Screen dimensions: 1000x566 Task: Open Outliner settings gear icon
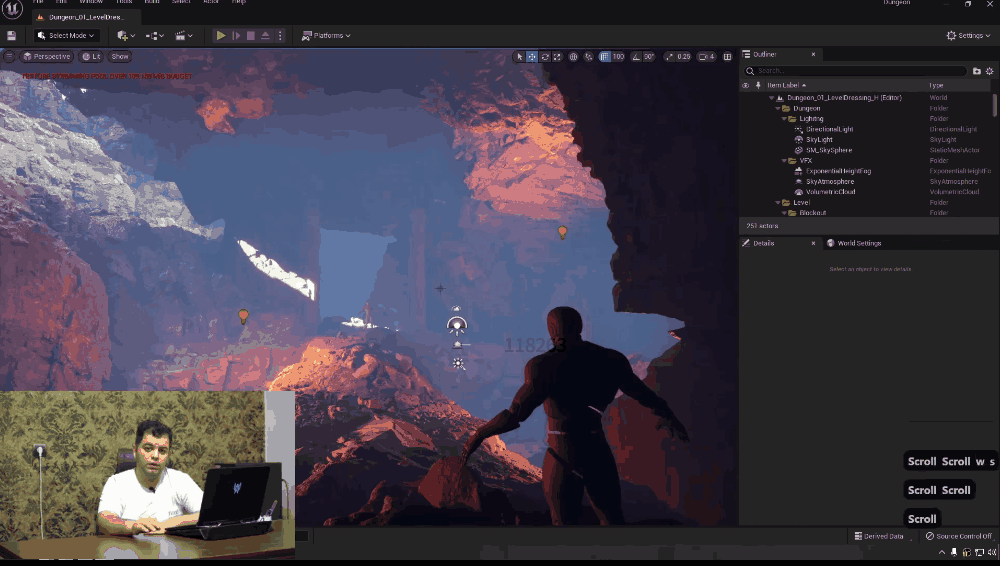(x=990, y=71)
